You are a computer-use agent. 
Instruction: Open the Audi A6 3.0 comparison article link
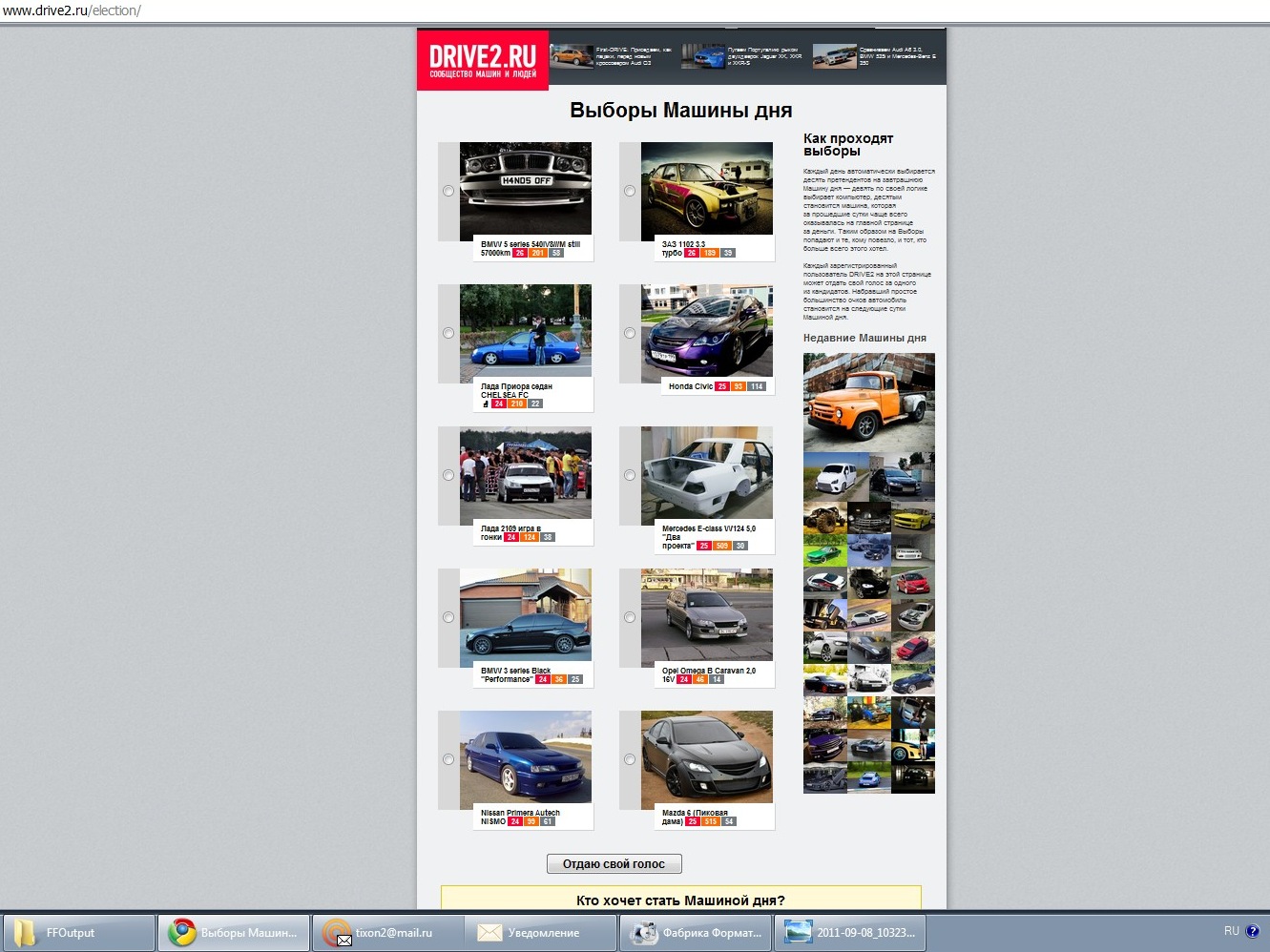tap(898, 56)
